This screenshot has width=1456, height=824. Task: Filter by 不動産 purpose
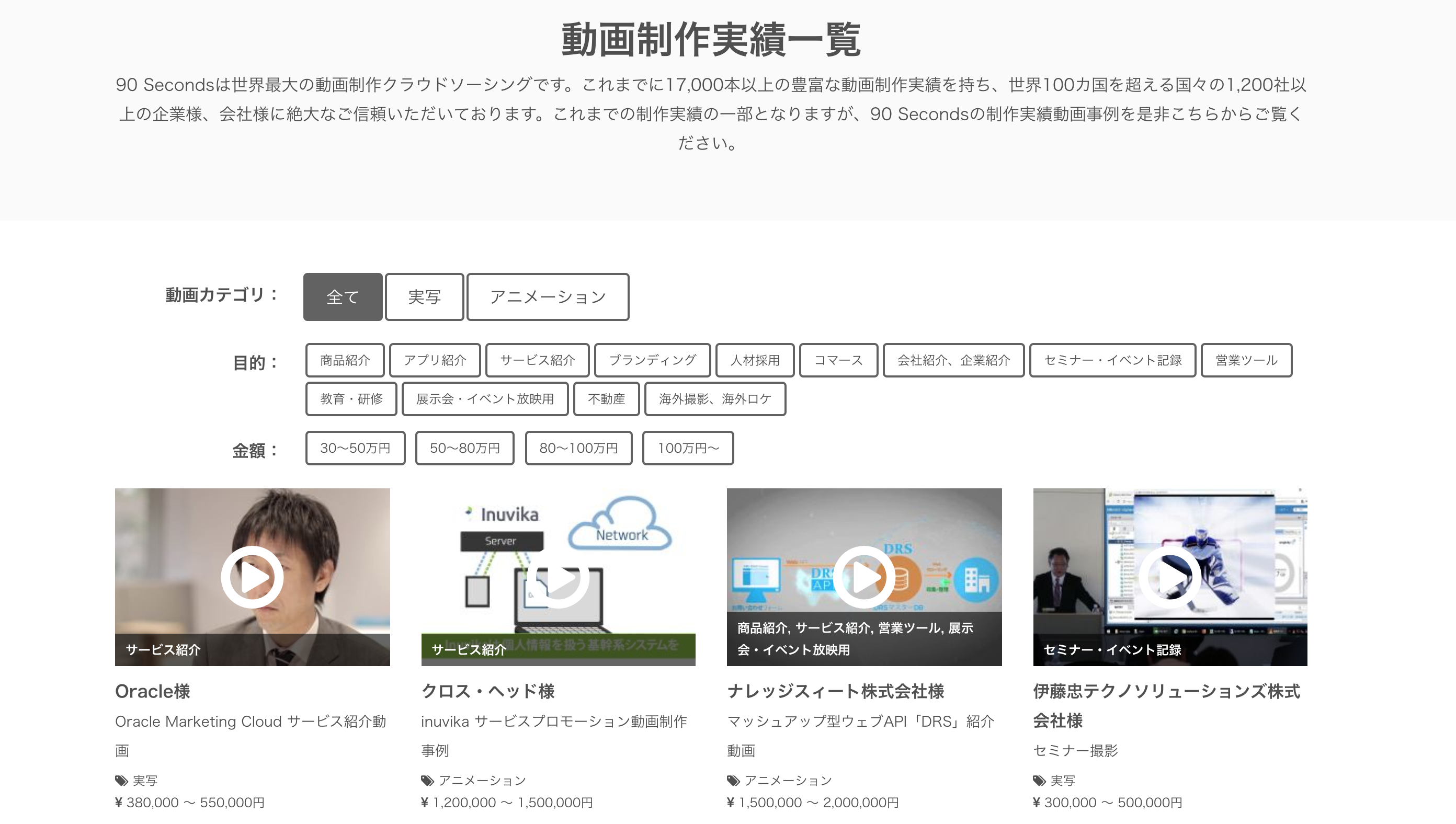[x=606, y=399]
